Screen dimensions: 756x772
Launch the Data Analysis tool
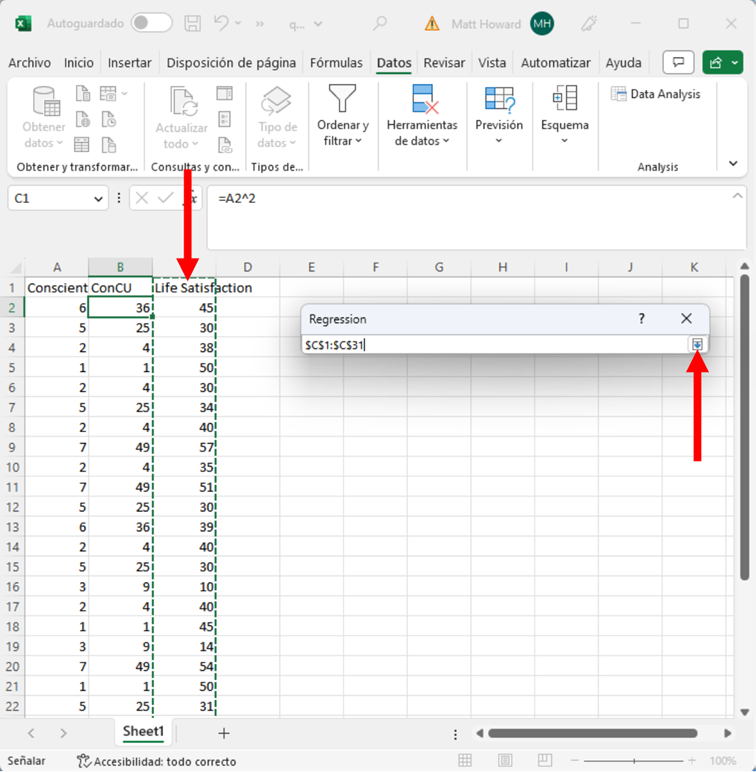[656, 94]
